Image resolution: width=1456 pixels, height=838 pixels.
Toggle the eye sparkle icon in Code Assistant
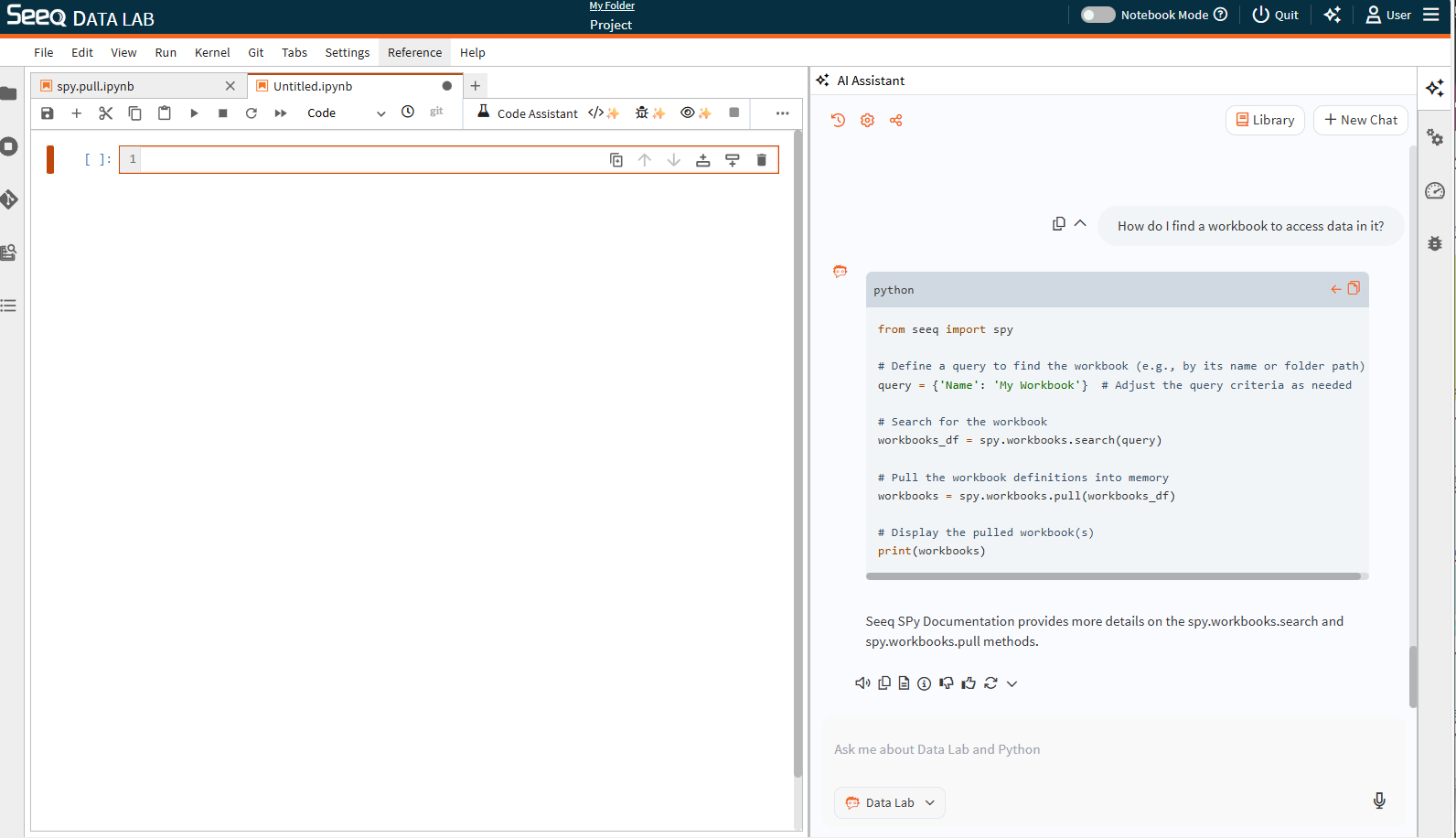coord(695,113)
